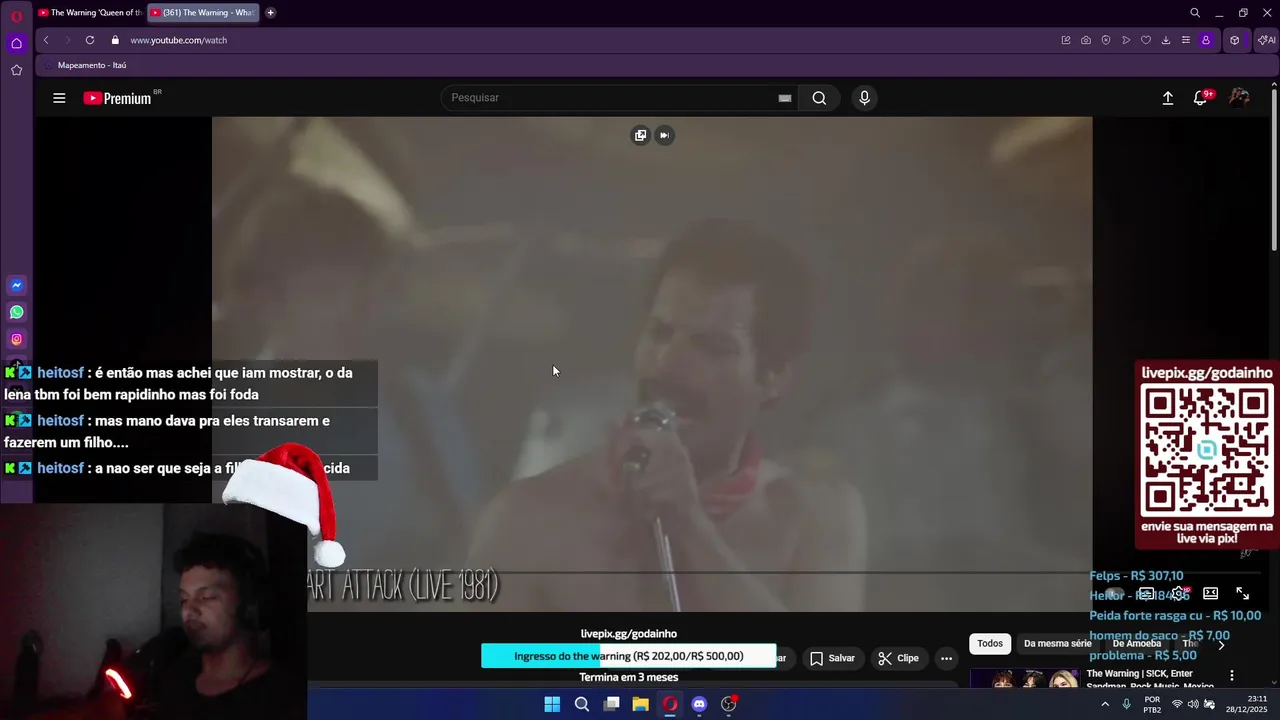Expand hidden system tray icons

click(x=1105, y=704)
